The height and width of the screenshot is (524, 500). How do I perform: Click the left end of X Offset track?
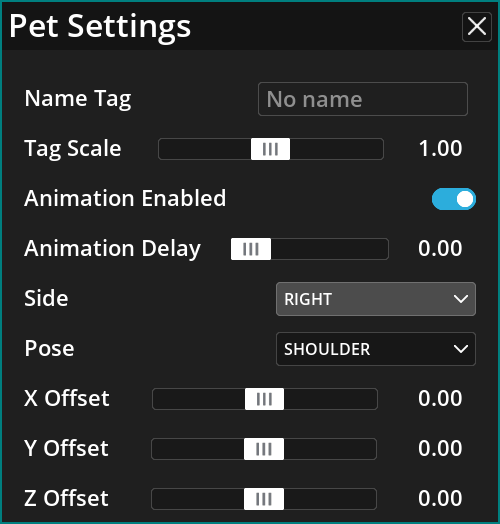click(157, 399)
